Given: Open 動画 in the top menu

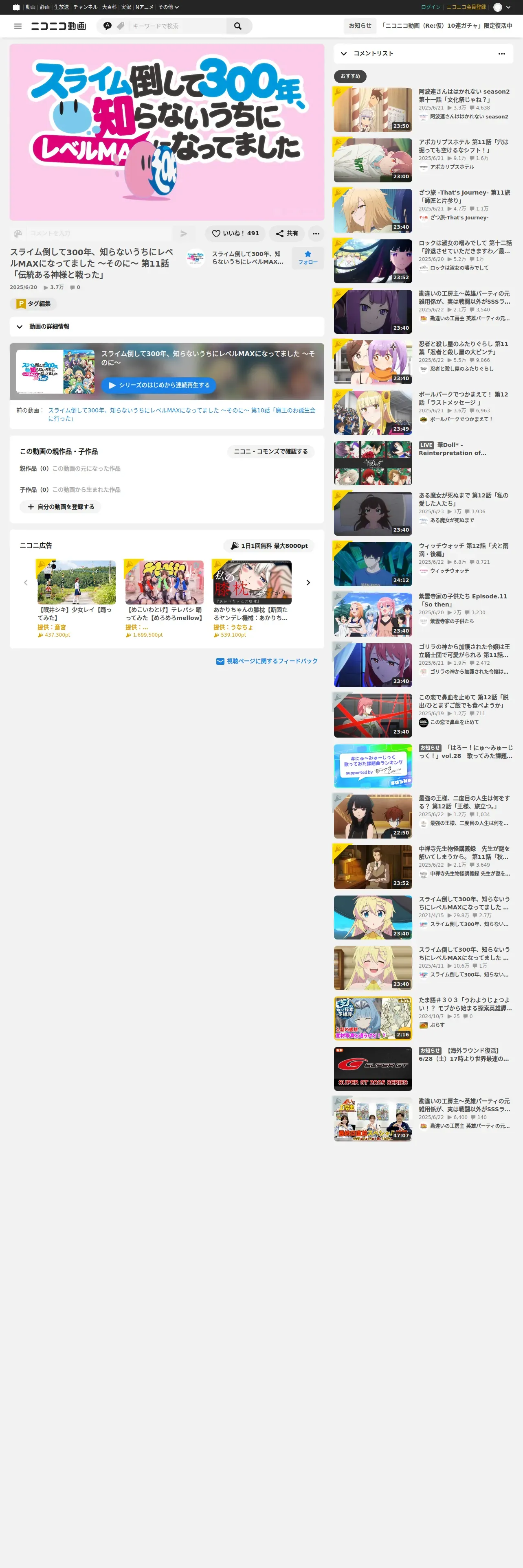Looking at the screenshot, I should (x=31, y=7).
